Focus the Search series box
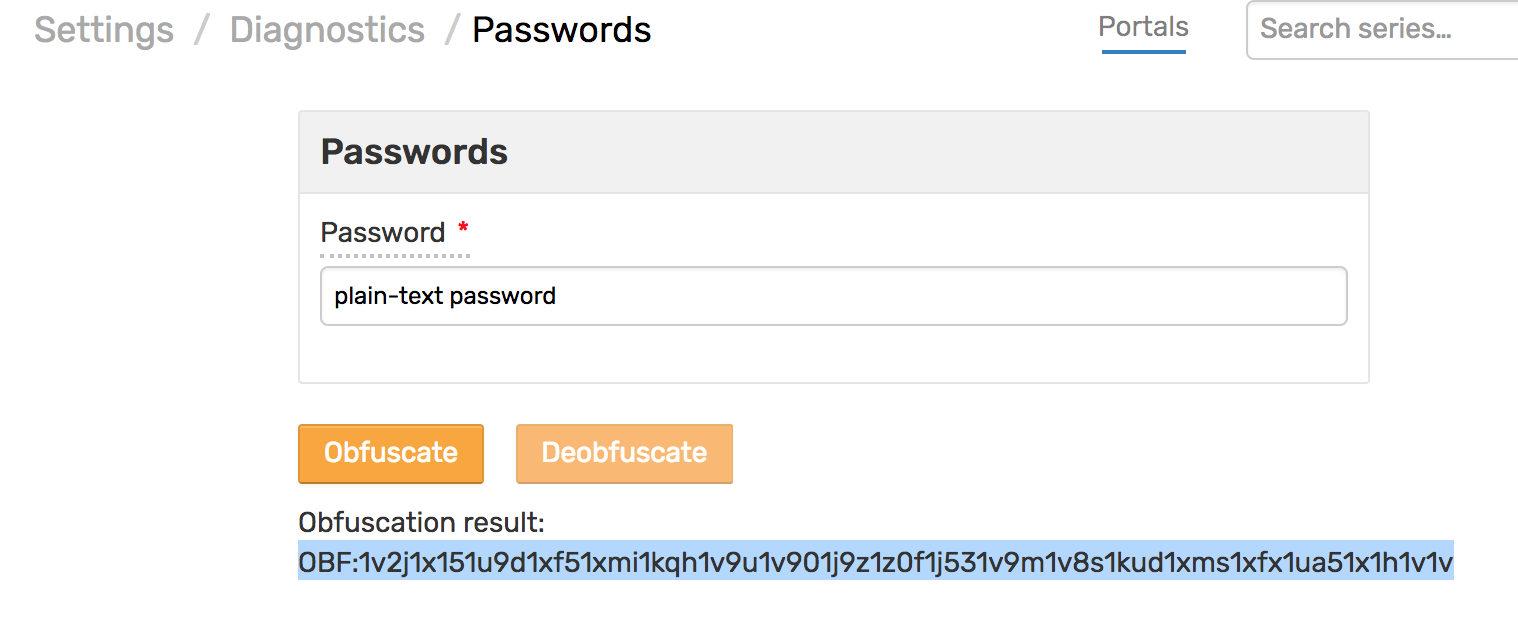1518x642 pixels. tap(1382, 30)
